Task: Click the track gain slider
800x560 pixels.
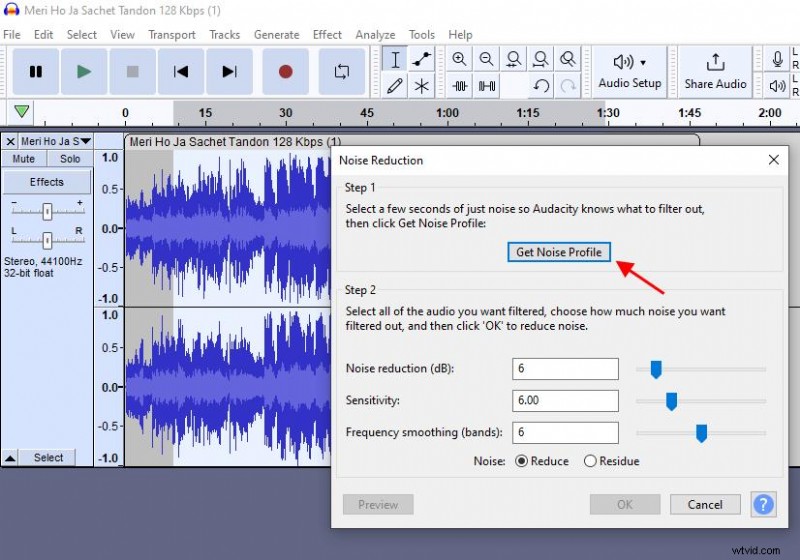Action: click(x=47, y=211)
